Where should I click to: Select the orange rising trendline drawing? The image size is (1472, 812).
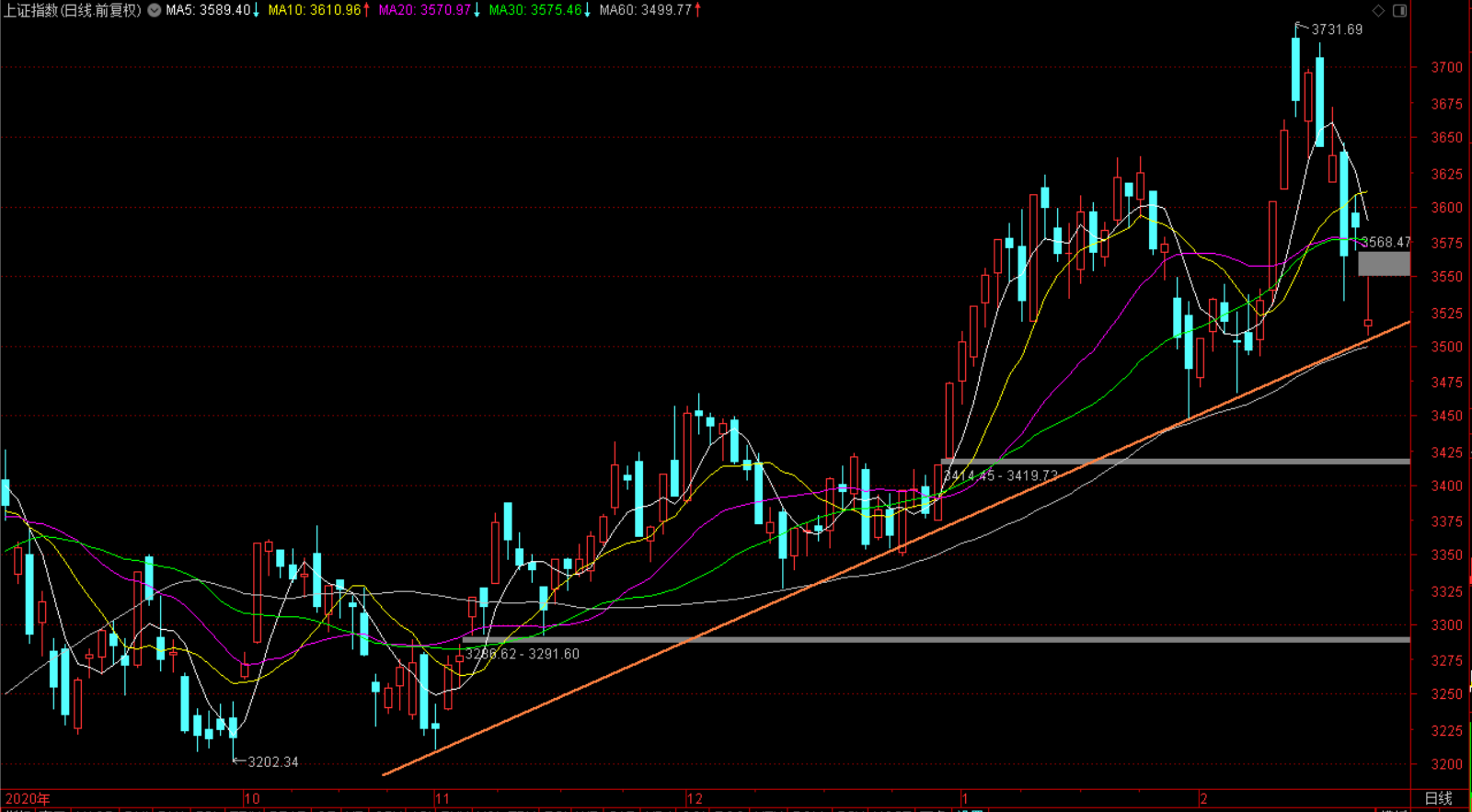pos(896,548)
